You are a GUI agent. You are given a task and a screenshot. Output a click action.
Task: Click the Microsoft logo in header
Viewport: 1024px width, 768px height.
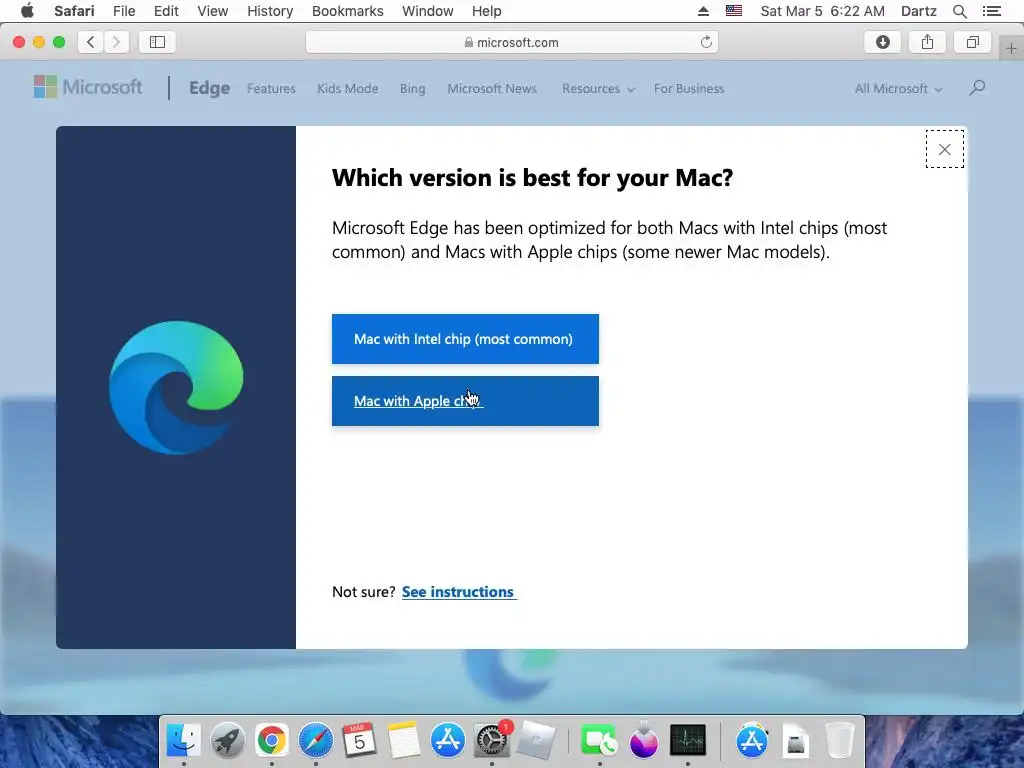88,87
